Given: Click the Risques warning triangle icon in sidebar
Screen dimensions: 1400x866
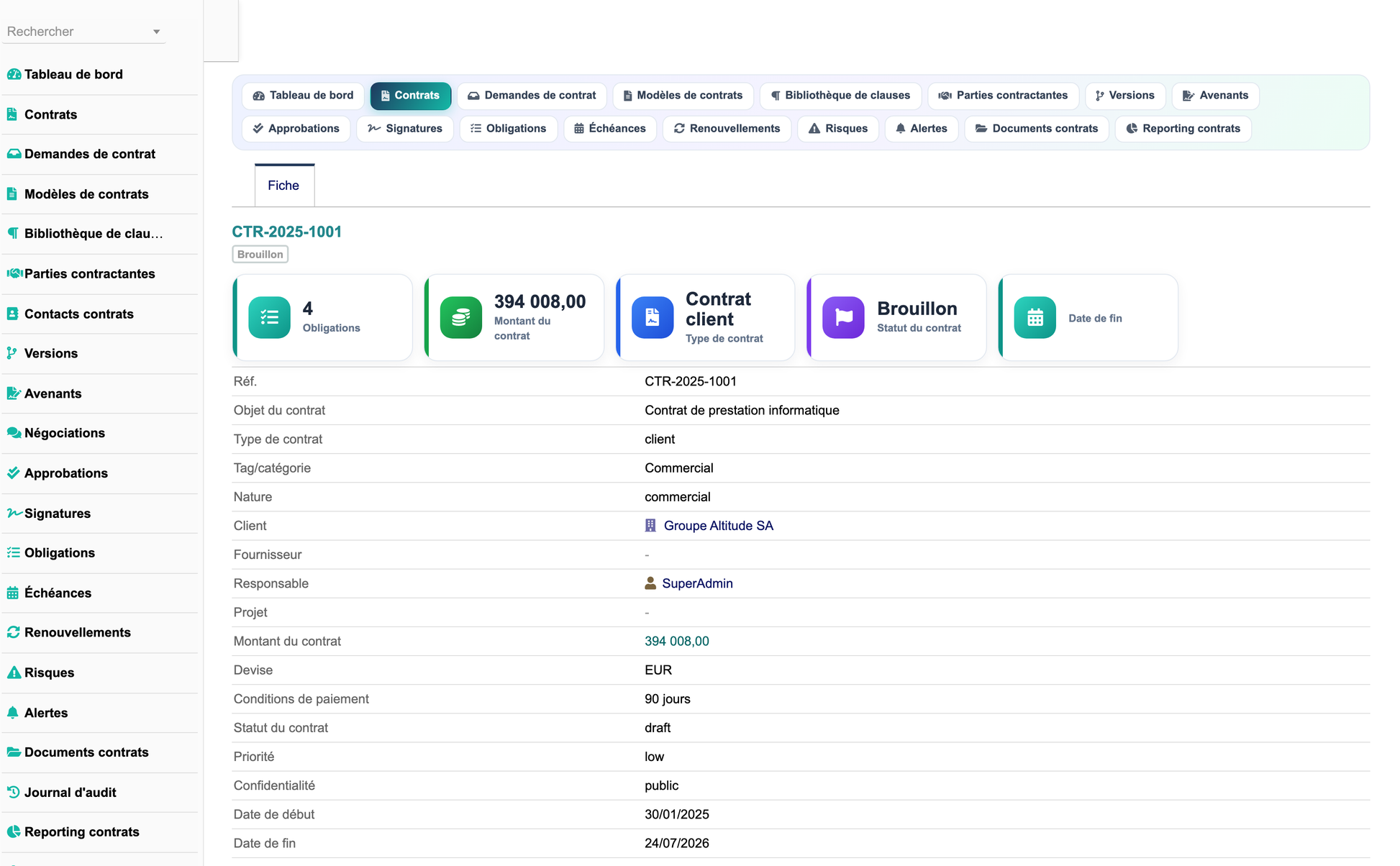Looking at the screenshot, I should tap(14, 673).
